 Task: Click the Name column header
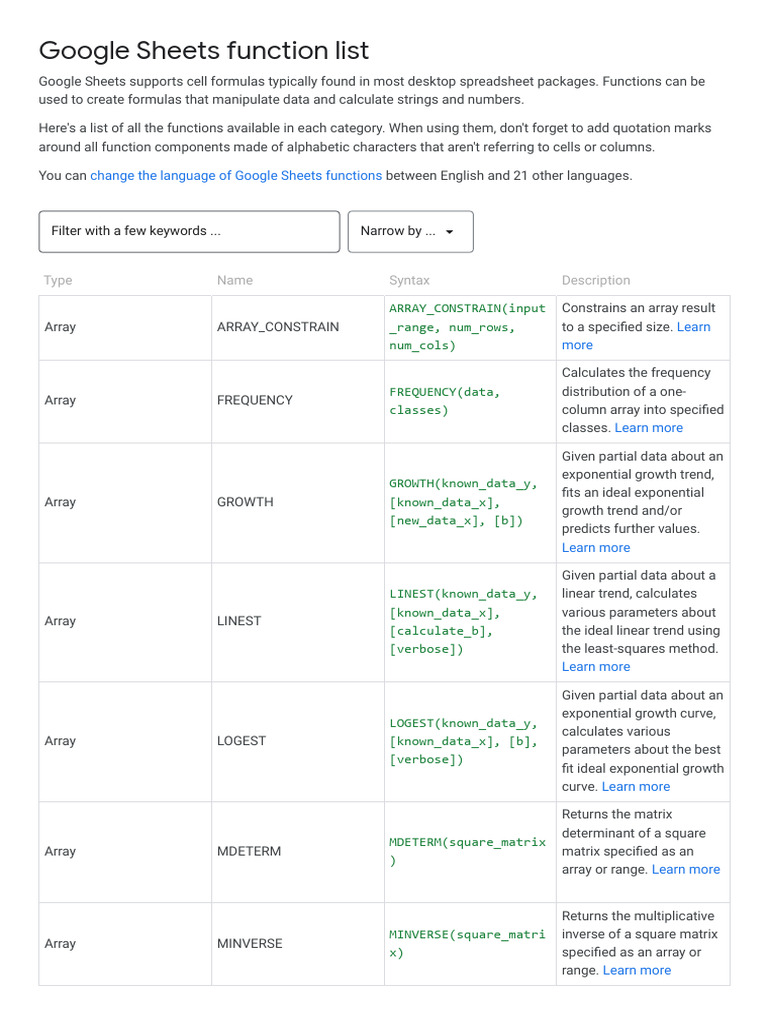pyautogui.click(x=235, y=281)
